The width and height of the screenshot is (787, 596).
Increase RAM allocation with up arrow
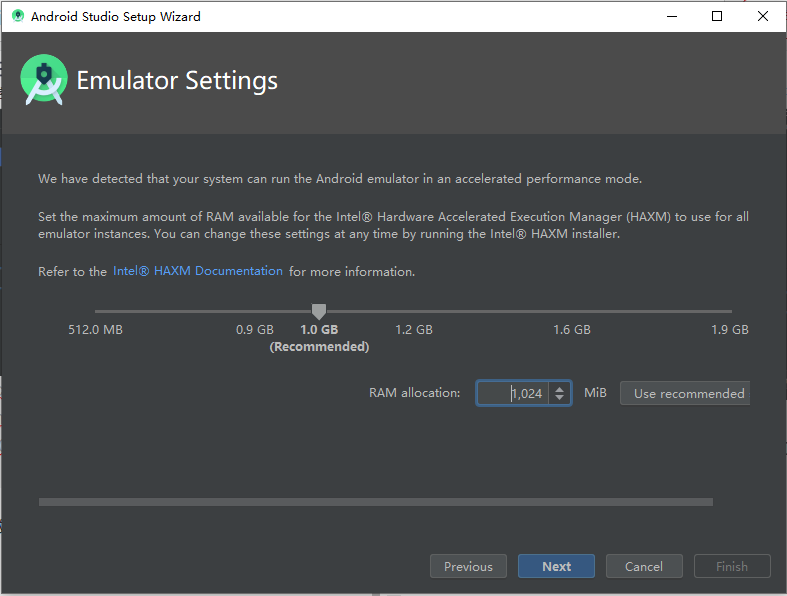click(560, 388)
